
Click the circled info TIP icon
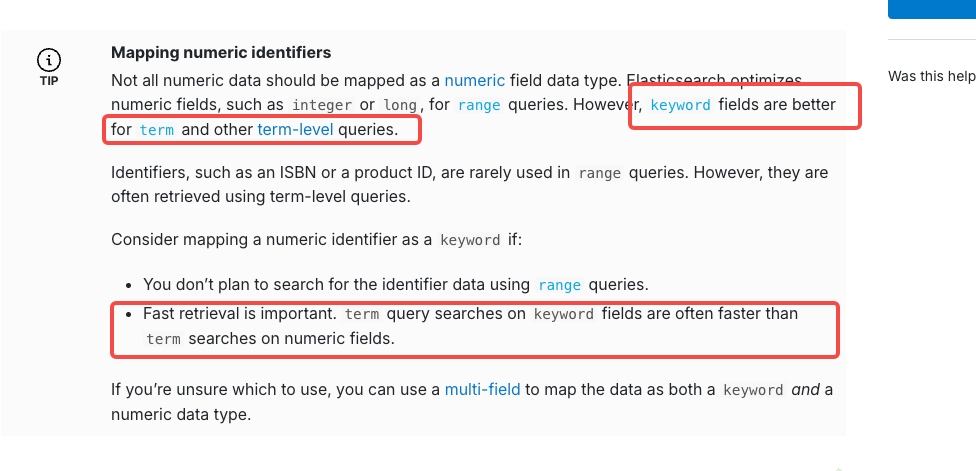coord(48,60)
